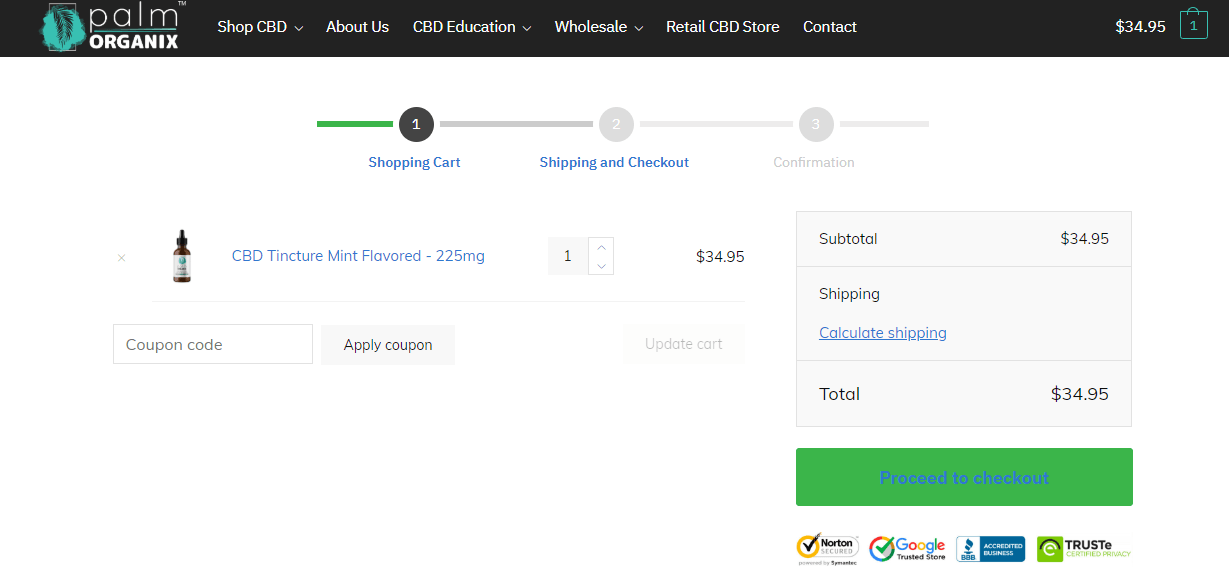
Task: Click the Coupon code input field
Action: point(213,344)
